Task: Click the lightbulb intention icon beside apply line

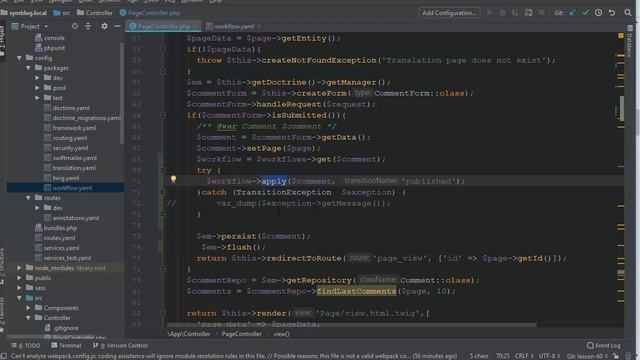Action: [x=173, y=179]
